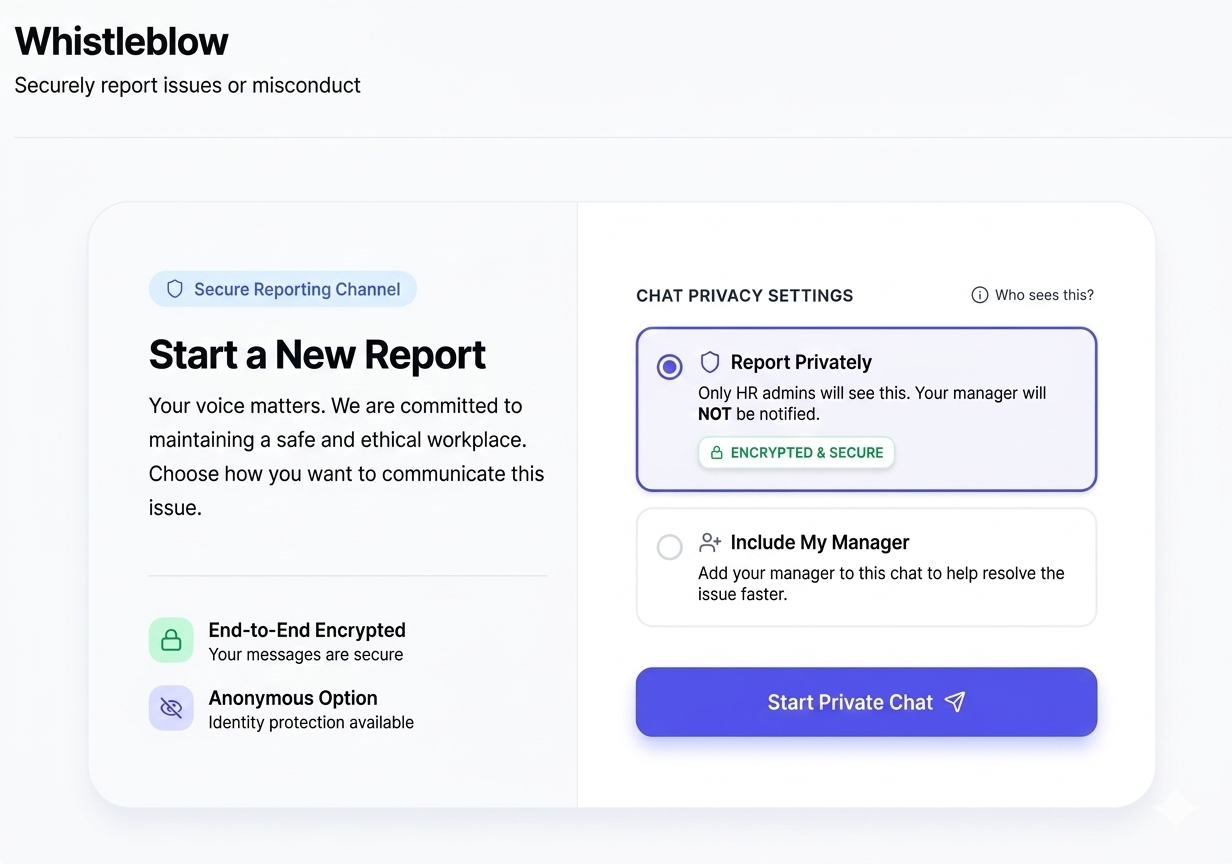Click the Chat Privacy Settings heading
This screenshot has height=864, width=1232.
click(x=744, y=296)
